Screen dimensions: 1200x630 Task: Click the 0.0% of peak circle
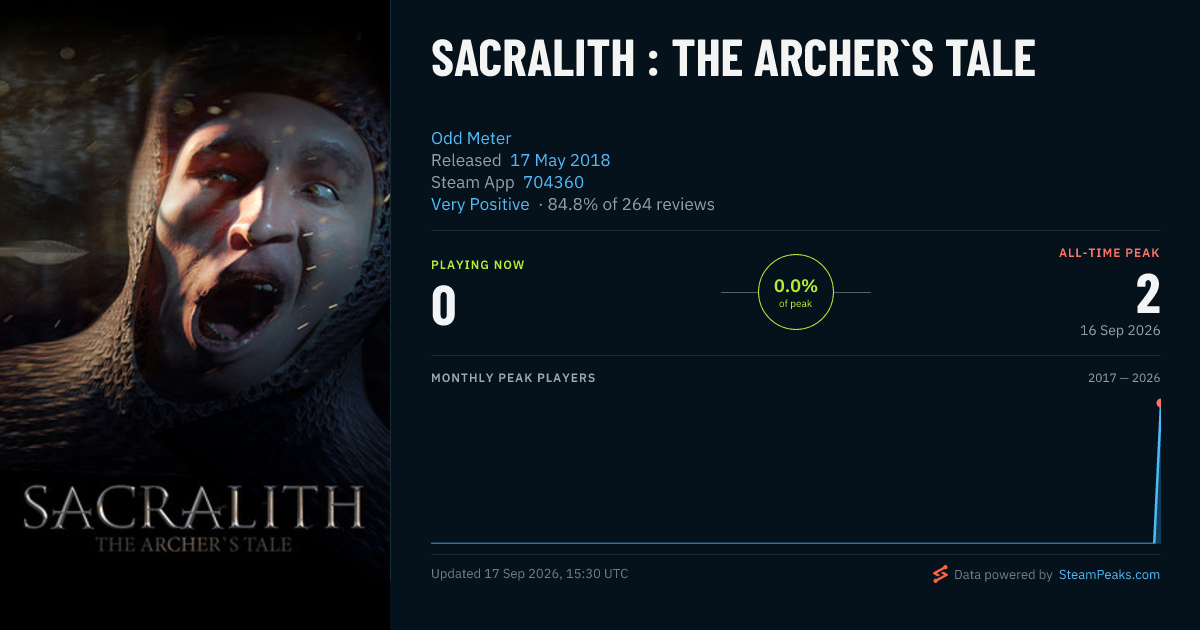pyautogui.click(x=796, y=292)
